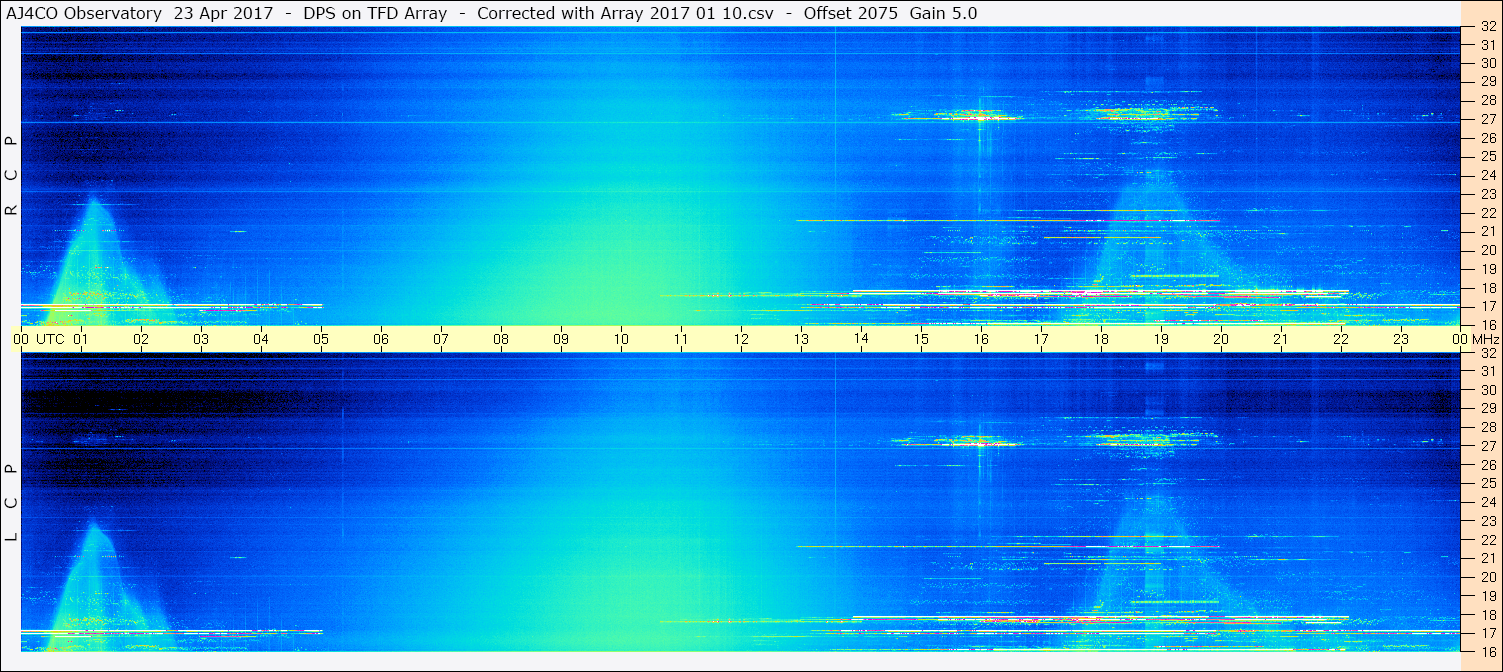Screen dimensions: 1503x672
Task: Select hour 17 on the UTC time axis
Action: coord(1041,339)
